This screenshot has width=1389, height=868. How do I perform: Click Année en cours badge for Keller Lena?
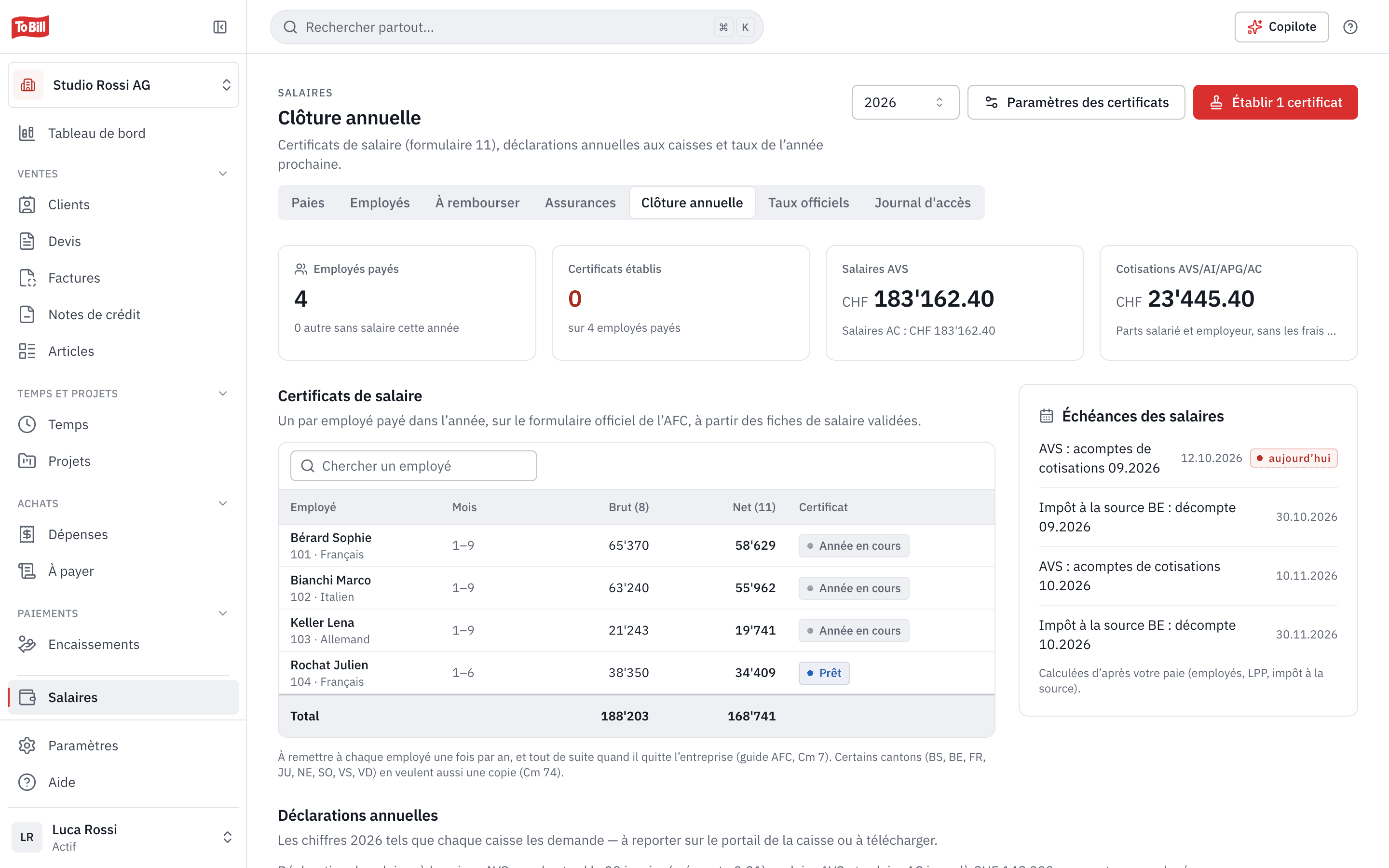click(x=854, y=630)
